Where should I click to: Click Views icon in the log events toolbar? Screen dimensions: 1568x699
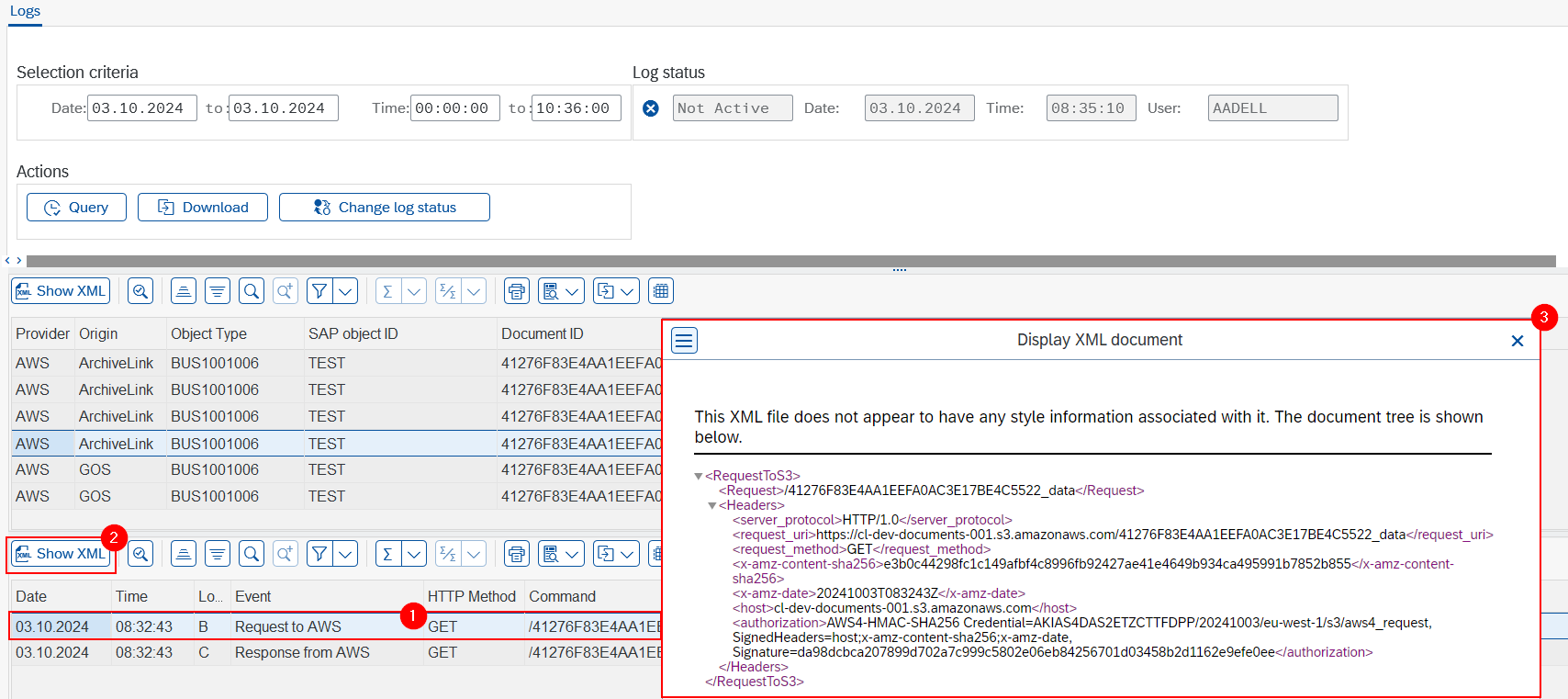(x=551, y=554)
